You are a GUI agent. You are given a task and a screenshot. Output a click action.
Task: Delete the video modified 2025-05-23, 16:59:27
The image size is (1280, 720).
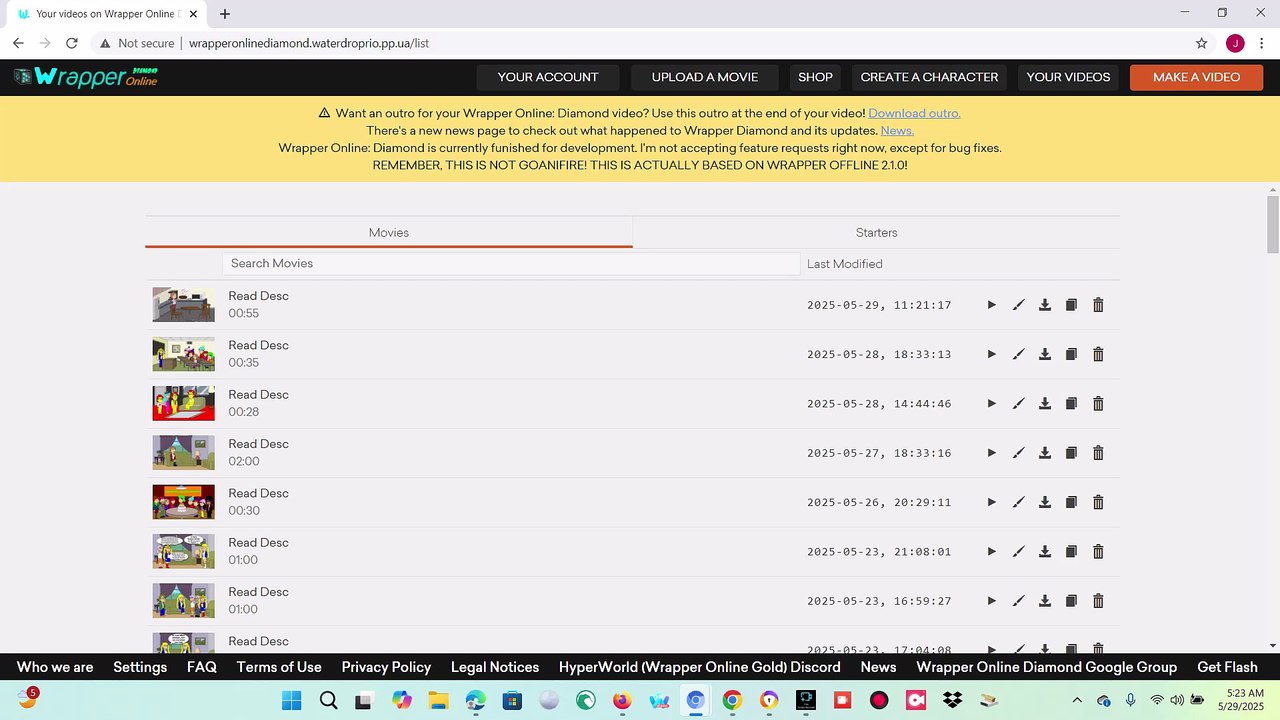(x=1098, y=601)
